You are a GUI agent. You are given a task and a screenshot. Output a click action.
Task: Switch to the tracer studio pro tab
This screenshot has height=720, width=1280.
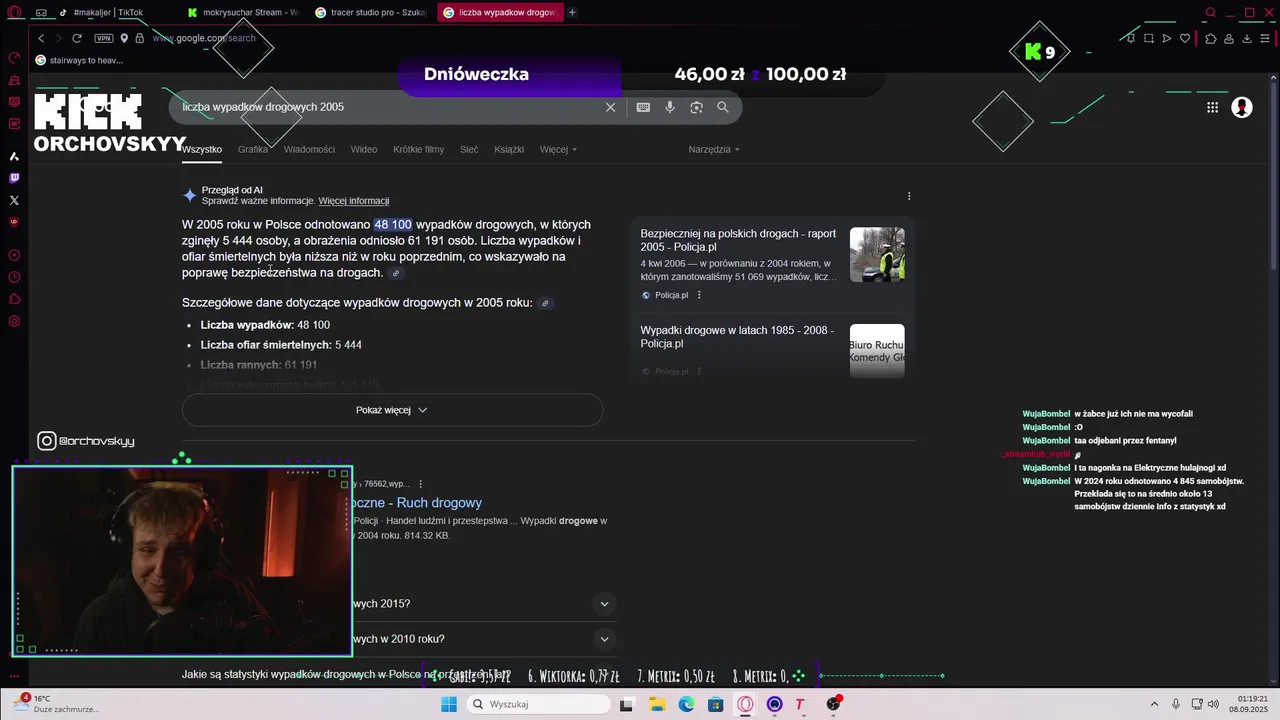(x=370, y=12)
